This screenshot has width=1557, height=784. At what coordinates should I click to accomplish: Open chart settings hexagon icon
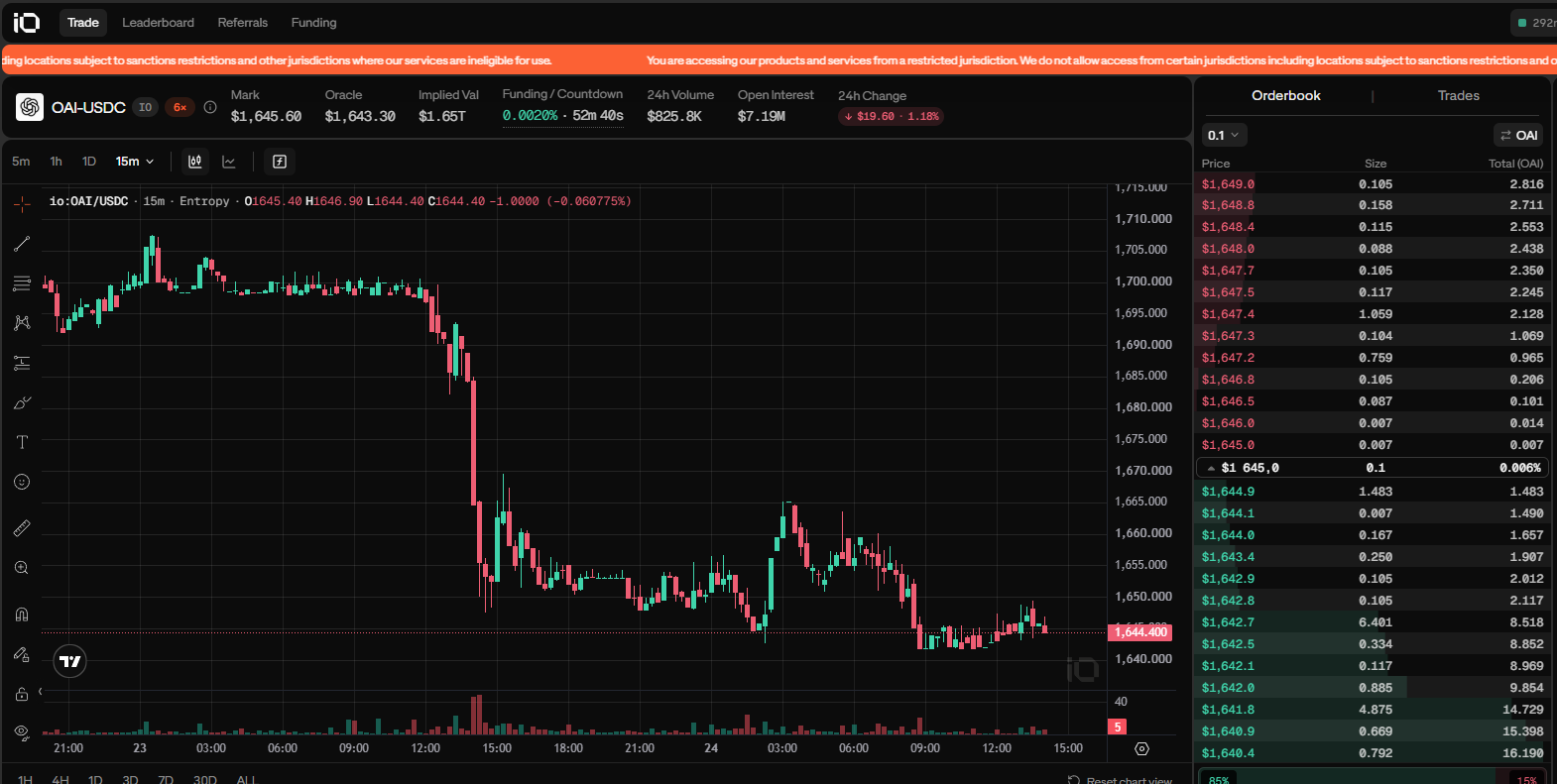pyautogui.click(x=1141, y=749)
